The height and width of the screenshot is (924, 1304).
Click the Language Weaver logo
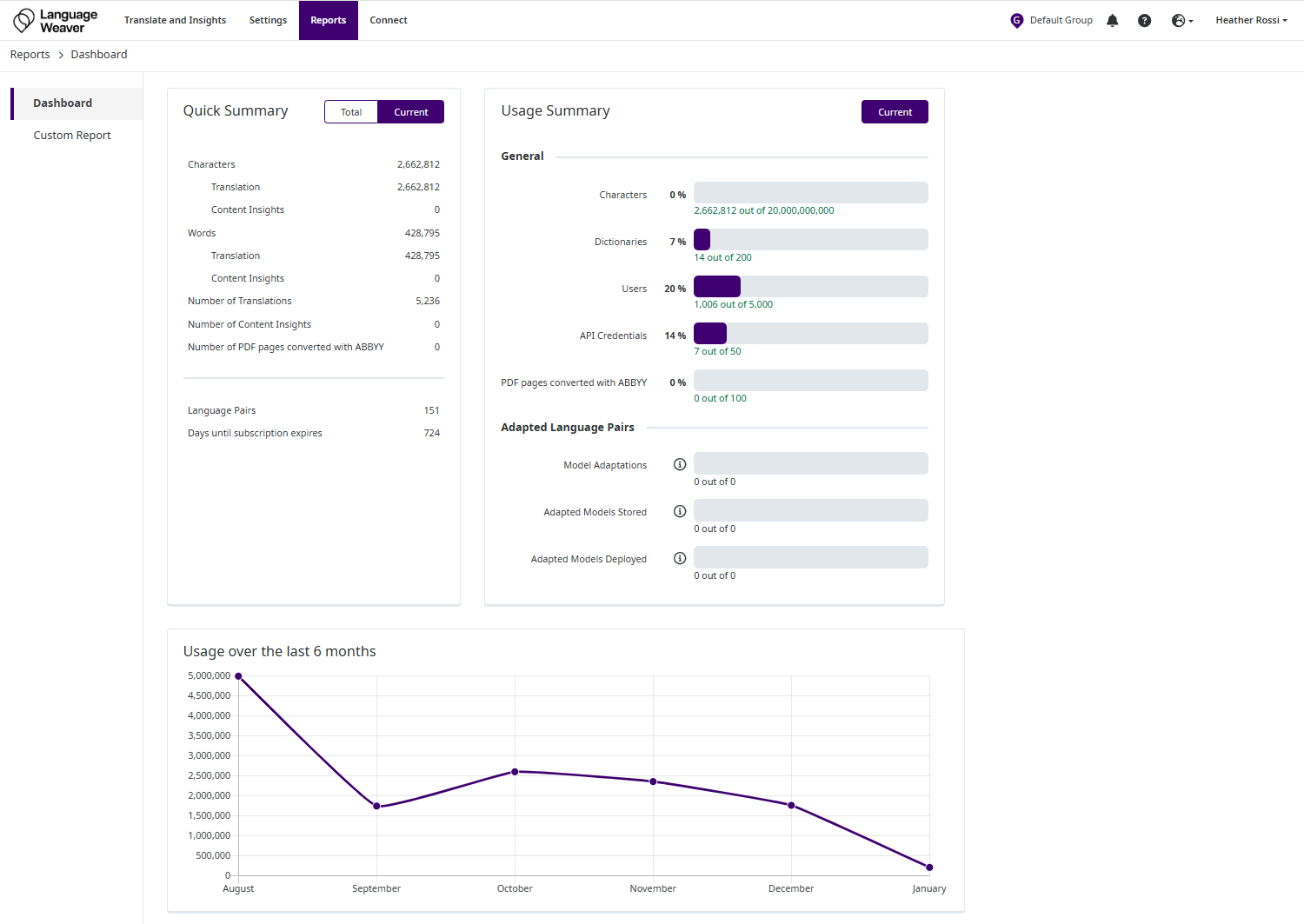[56, 20]
